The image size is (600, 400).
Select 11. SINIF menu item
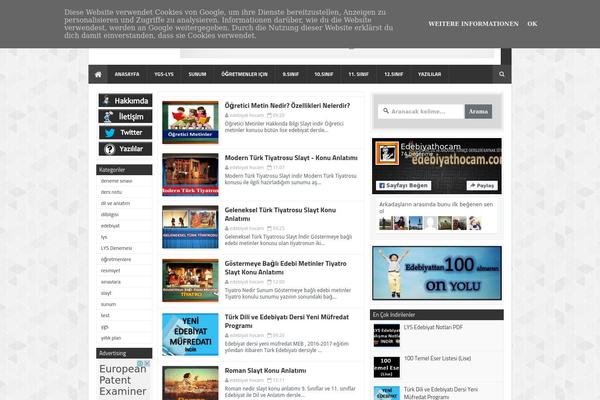(359, 74)
